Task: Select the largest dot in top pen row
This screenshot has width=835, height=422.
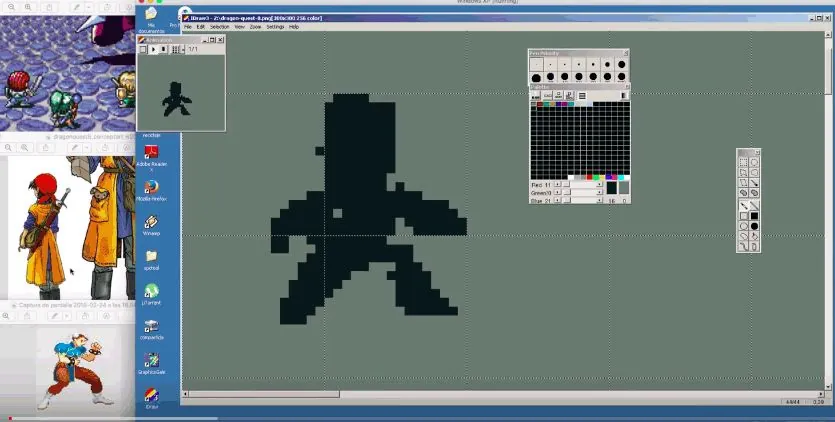Action: pos(621,64)
